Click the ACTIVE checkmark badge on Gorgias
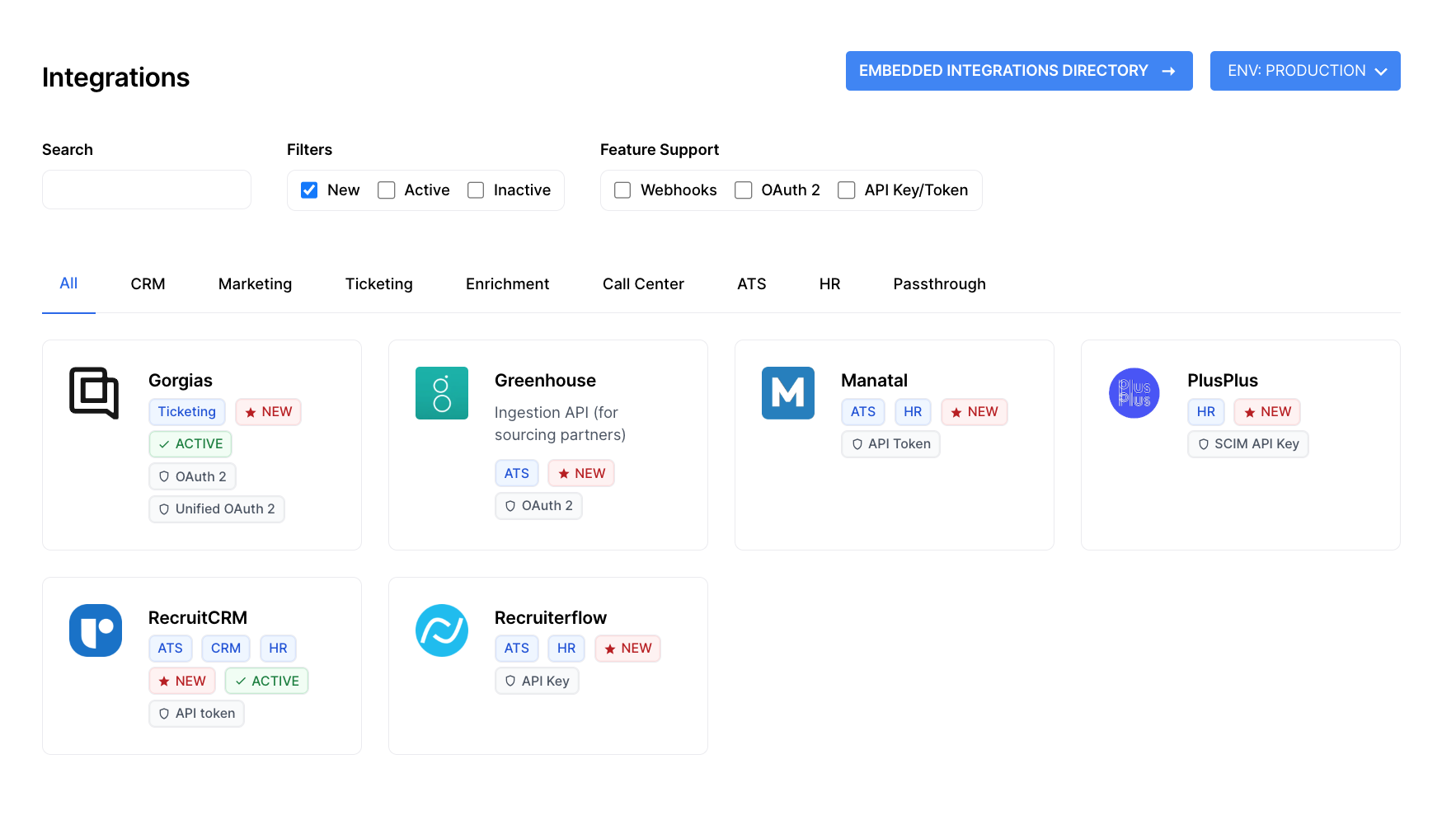Viewport: 1456px width, 834px height. 190,444
